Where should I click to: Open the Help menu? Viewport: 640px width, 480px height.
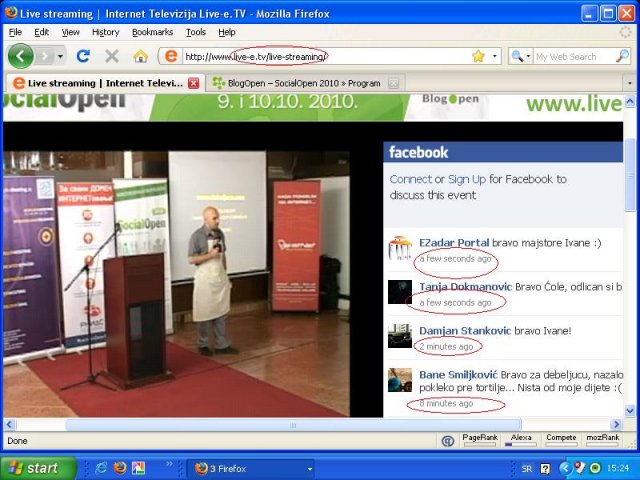227,32
